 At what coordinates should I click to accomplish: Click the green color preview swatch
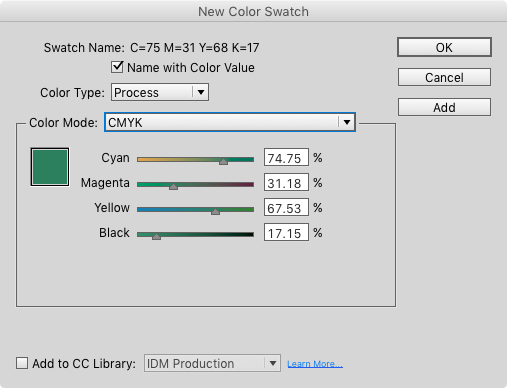pyautogui.click(x=50, y=167)
